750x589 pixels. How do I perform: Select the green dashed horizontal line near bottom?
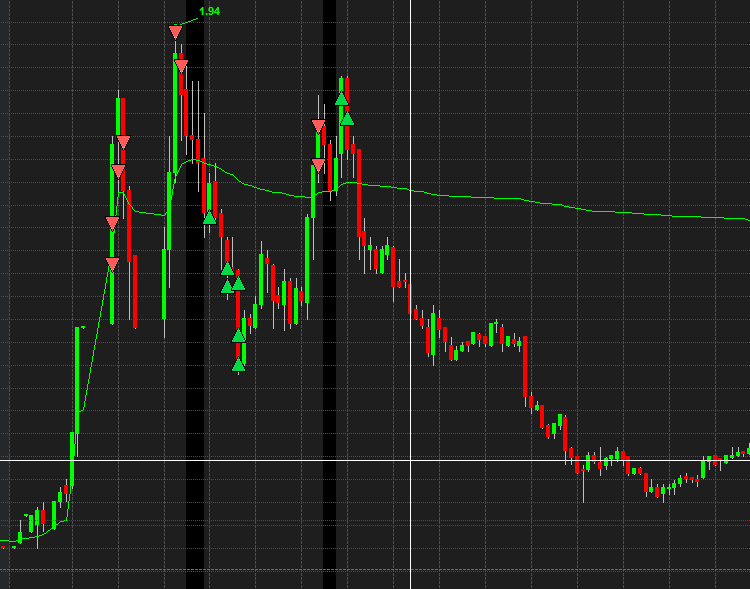375,570
